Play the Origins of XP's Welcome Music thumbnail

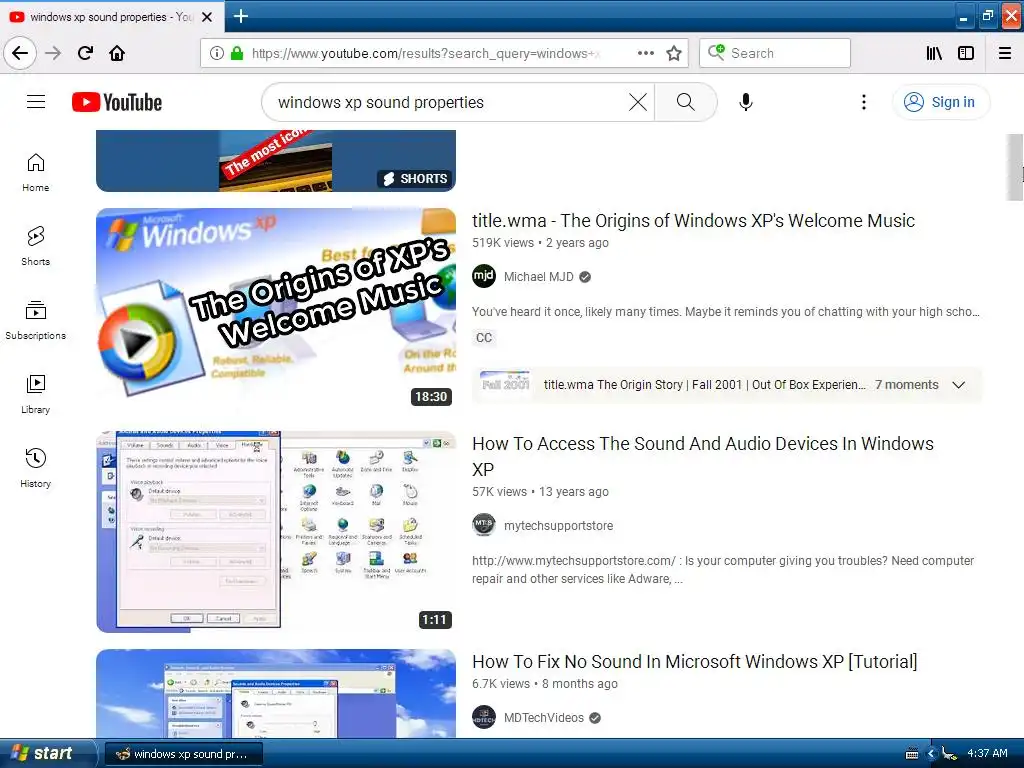coord(276,309)
